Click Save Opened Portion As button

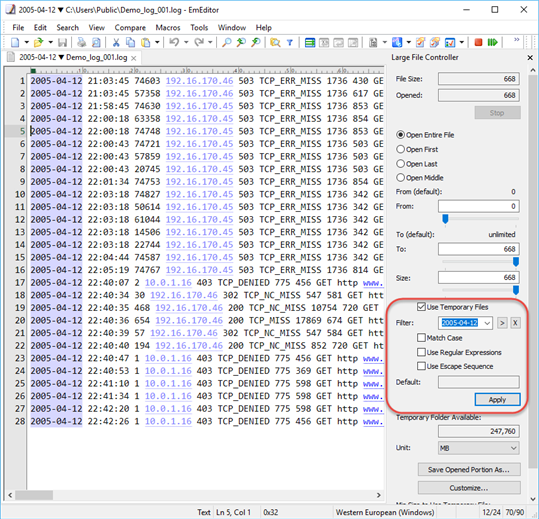pos(469,470)
